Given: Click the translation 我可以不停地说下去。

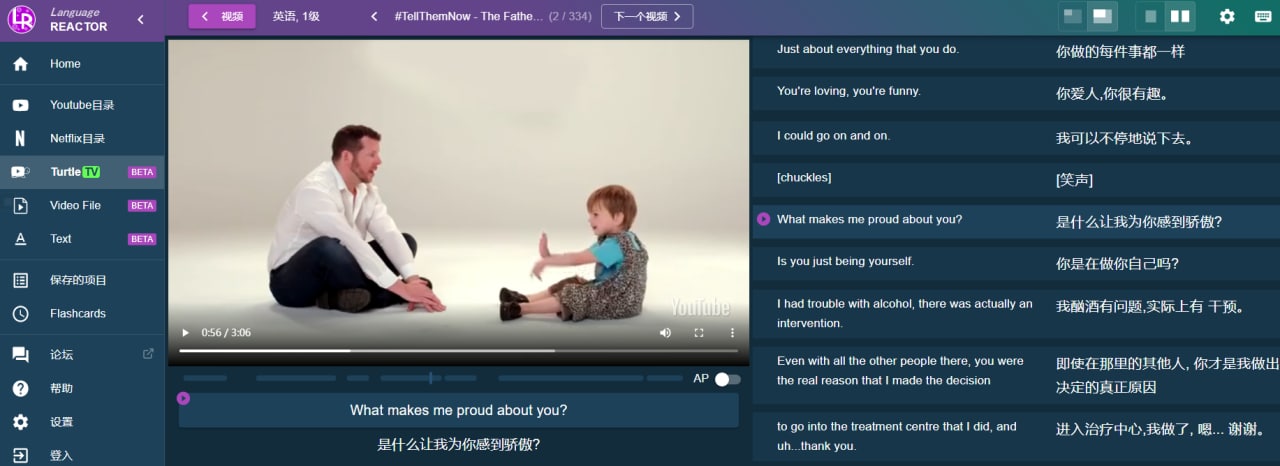Looking at the screenshot, I should click(1124, 138).
